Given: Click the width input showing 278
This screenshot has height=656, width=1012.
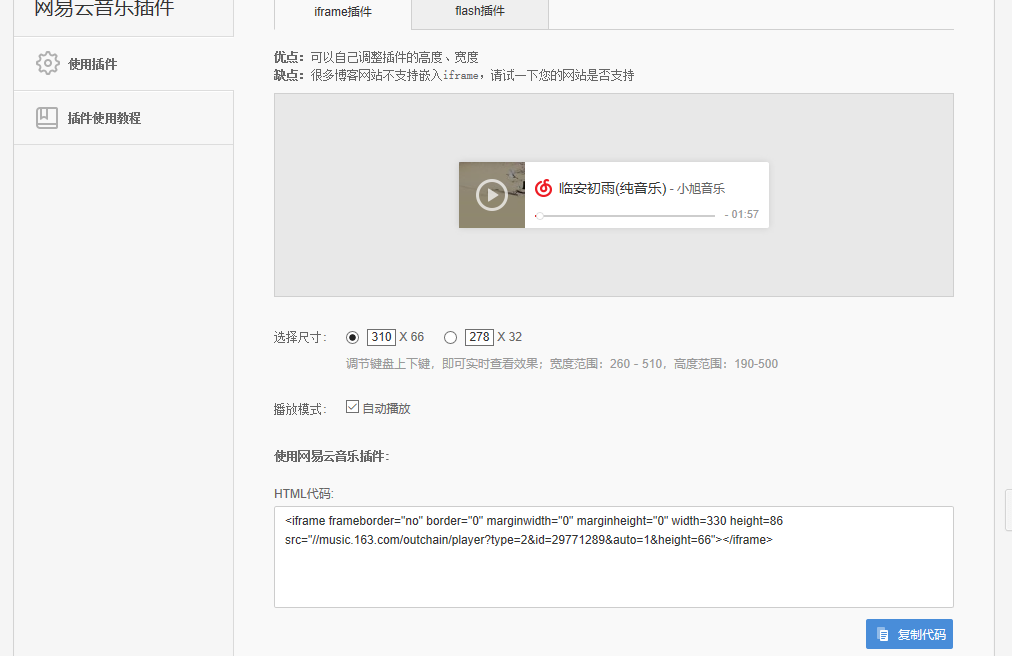Looking at the screenshot, I should (x=477, y=337).
